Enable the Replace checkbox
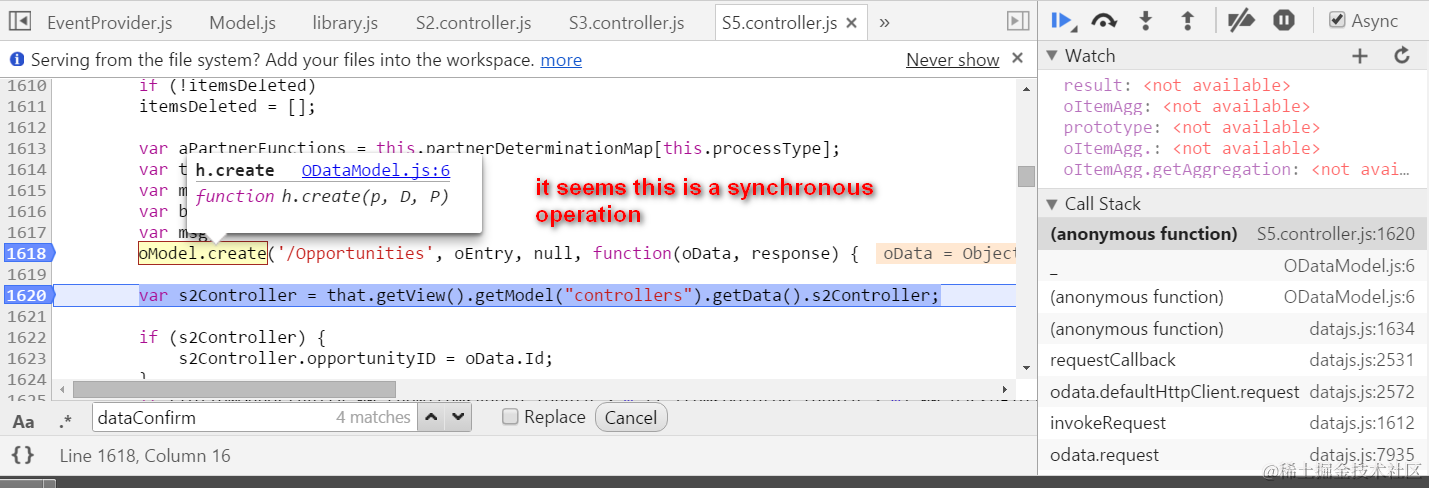The width and height of the screenshot is (1429, 488). [x=510, y=417]
